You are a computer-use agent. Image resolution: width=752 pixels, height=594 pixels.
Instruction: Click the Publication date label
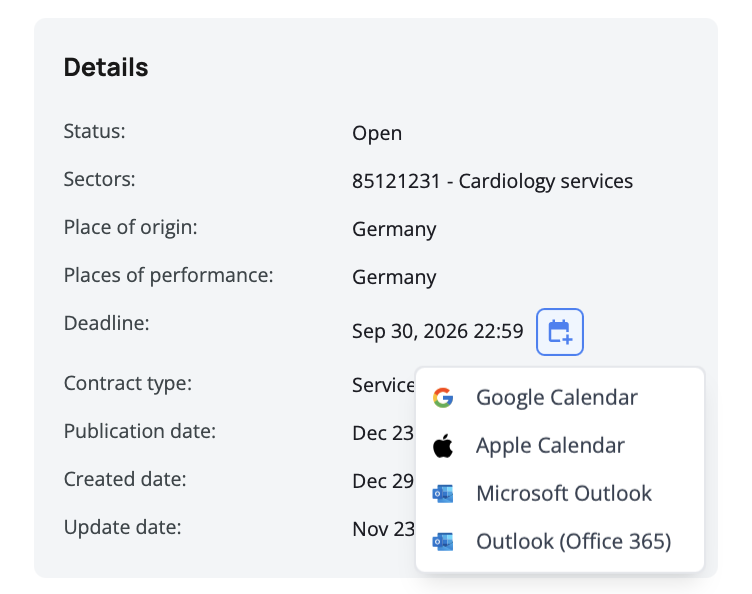pyautogui.click(x=140, y=431)
